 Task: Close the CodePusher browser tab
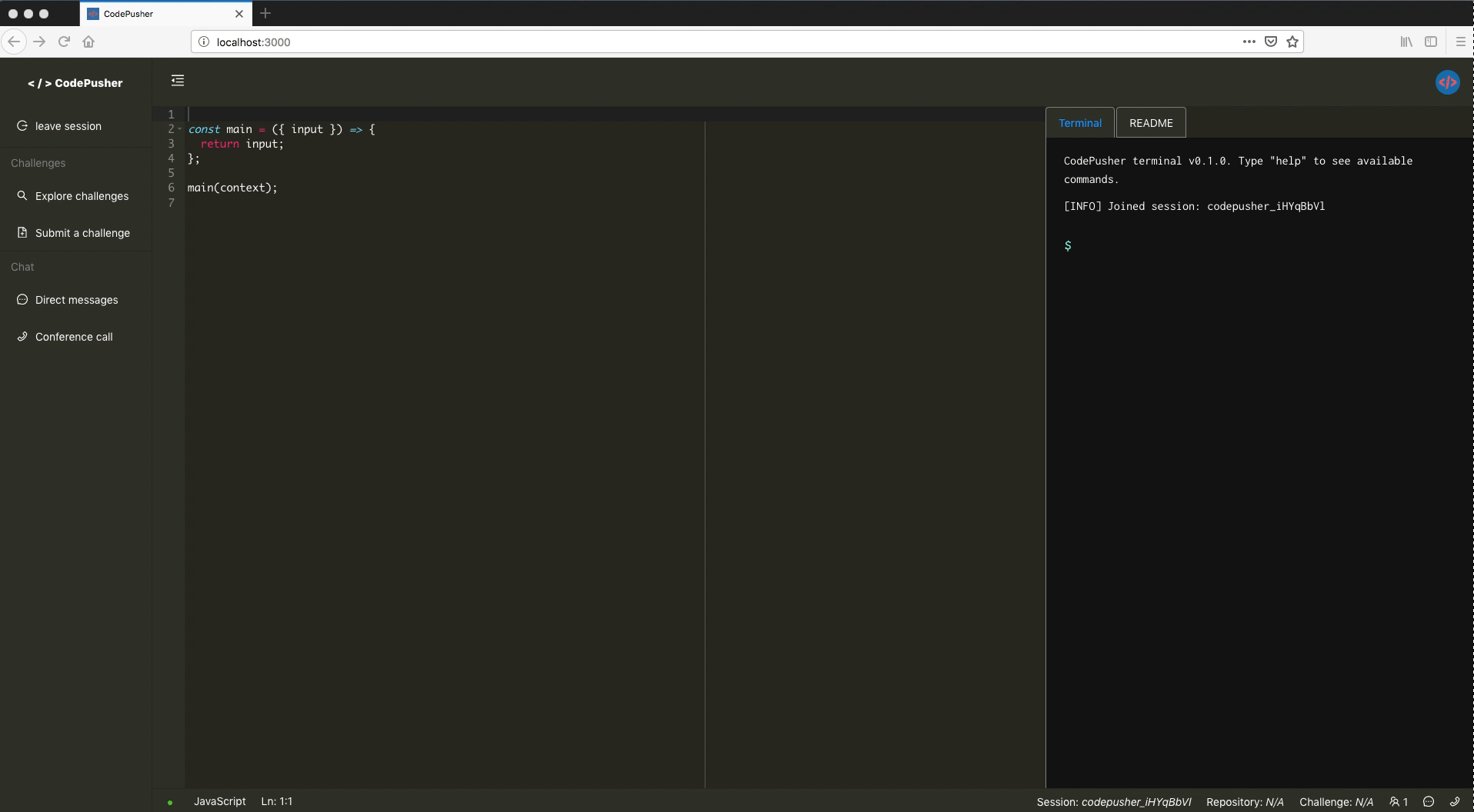tap(239, 14)
